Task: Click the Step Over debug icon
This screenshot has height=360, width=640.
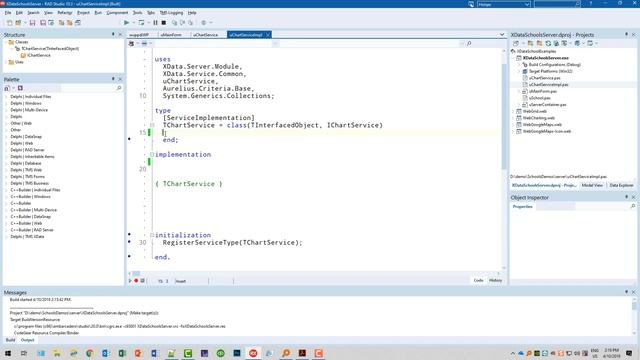Action: click(182, 23)
